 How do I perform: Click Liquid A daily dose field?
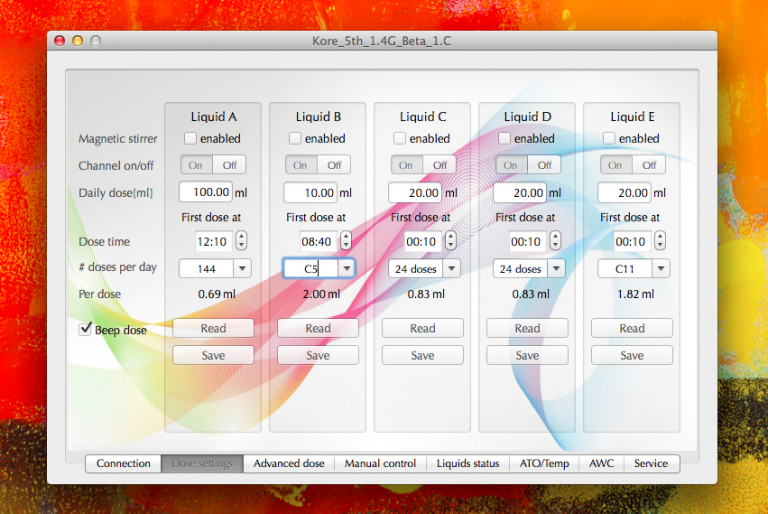point(206,192)
